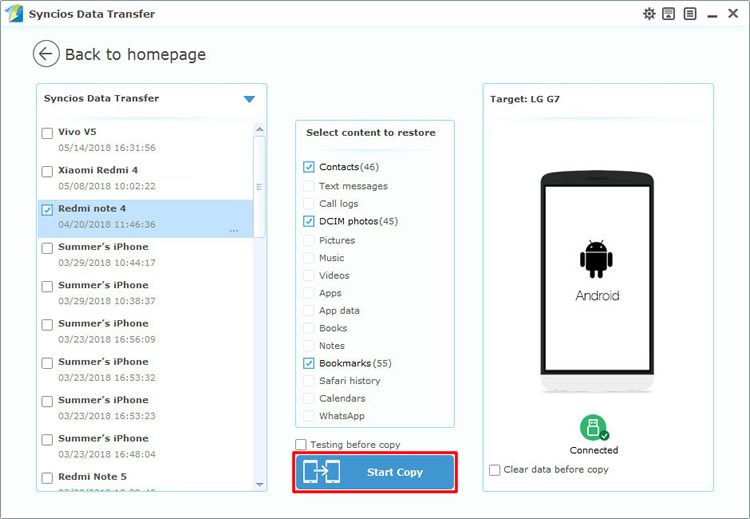Check Summer's iPhone 03/23/2018 16:53:32 backup
The width and height of the screenshot is (750, 519).
tap(47, 363)
